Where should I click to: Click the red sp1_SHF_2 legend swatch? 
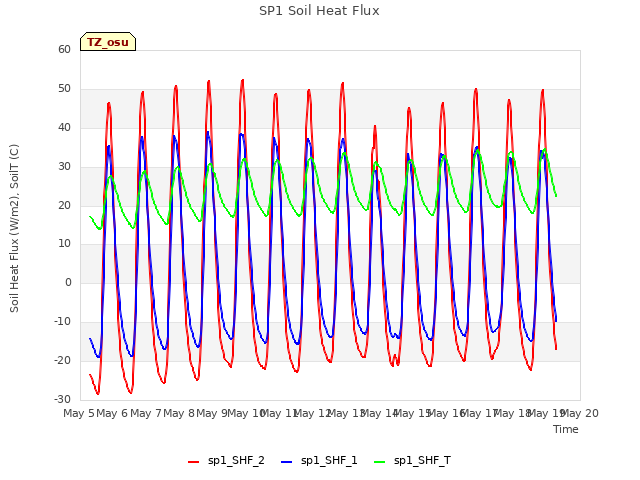(193, 462)
